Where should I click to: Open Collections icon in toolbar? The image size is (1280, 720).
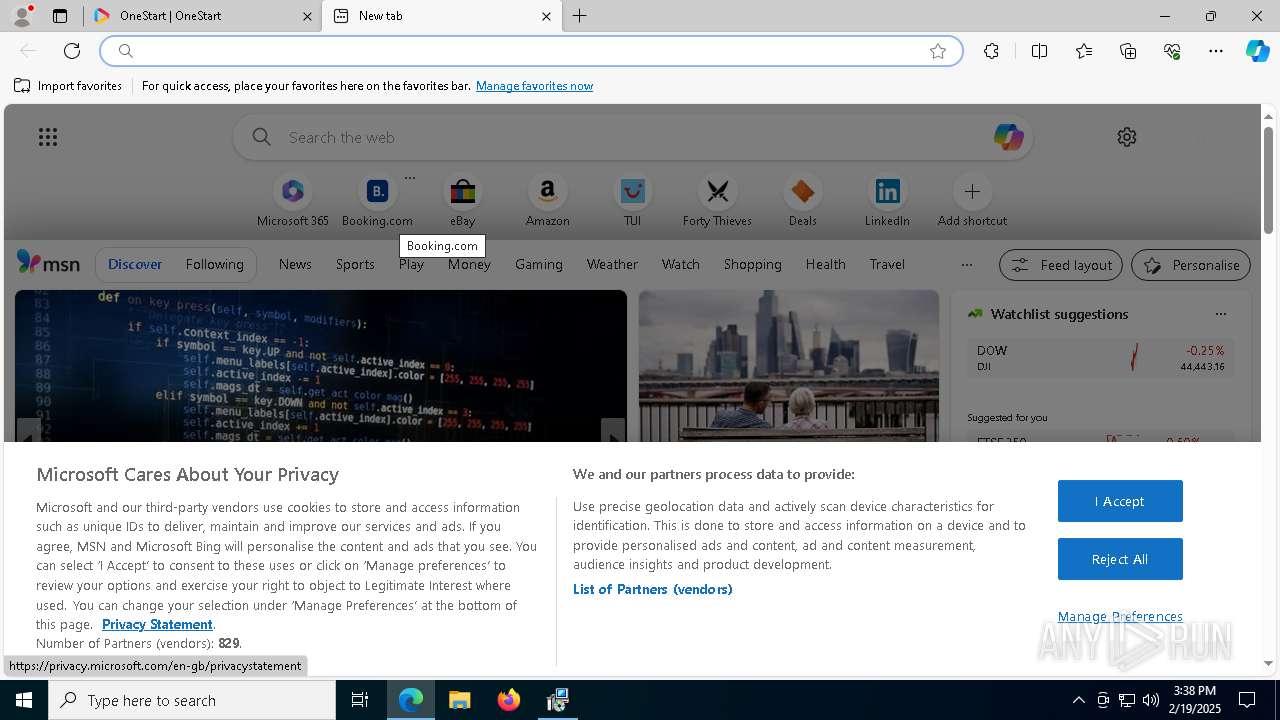pos(1128,51)
